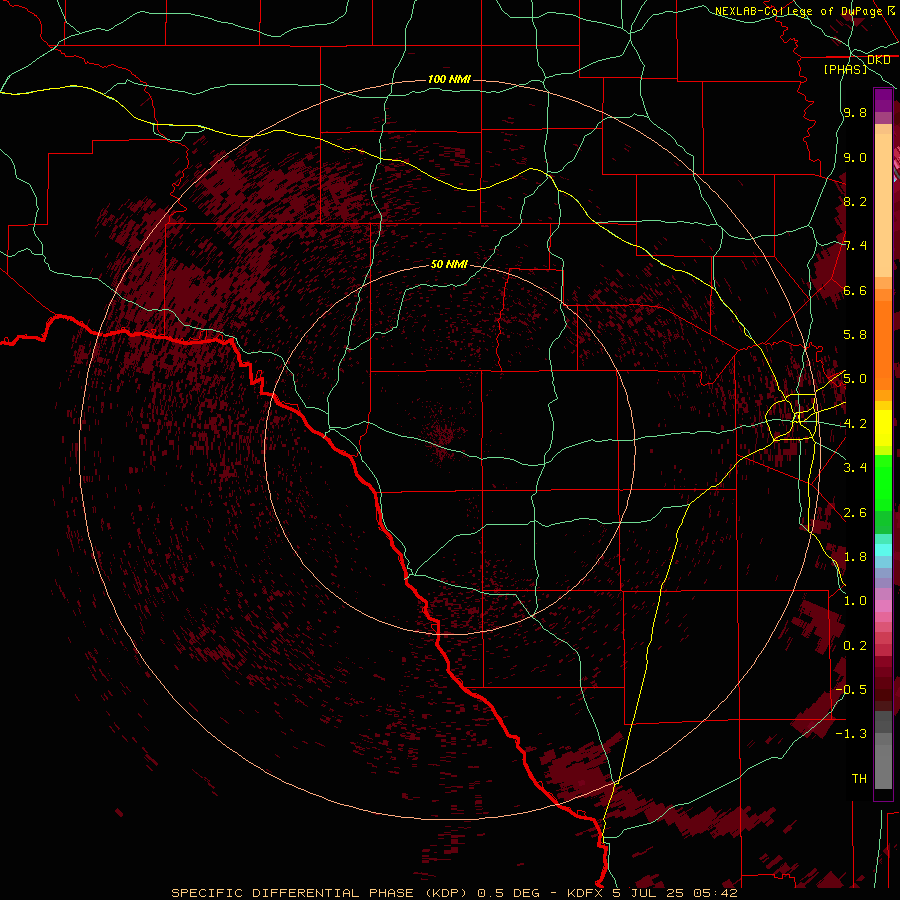Click the 'TH' threshold label on legend
The width and height of the screenshot is (900, 900).
(x=859, y=779)
